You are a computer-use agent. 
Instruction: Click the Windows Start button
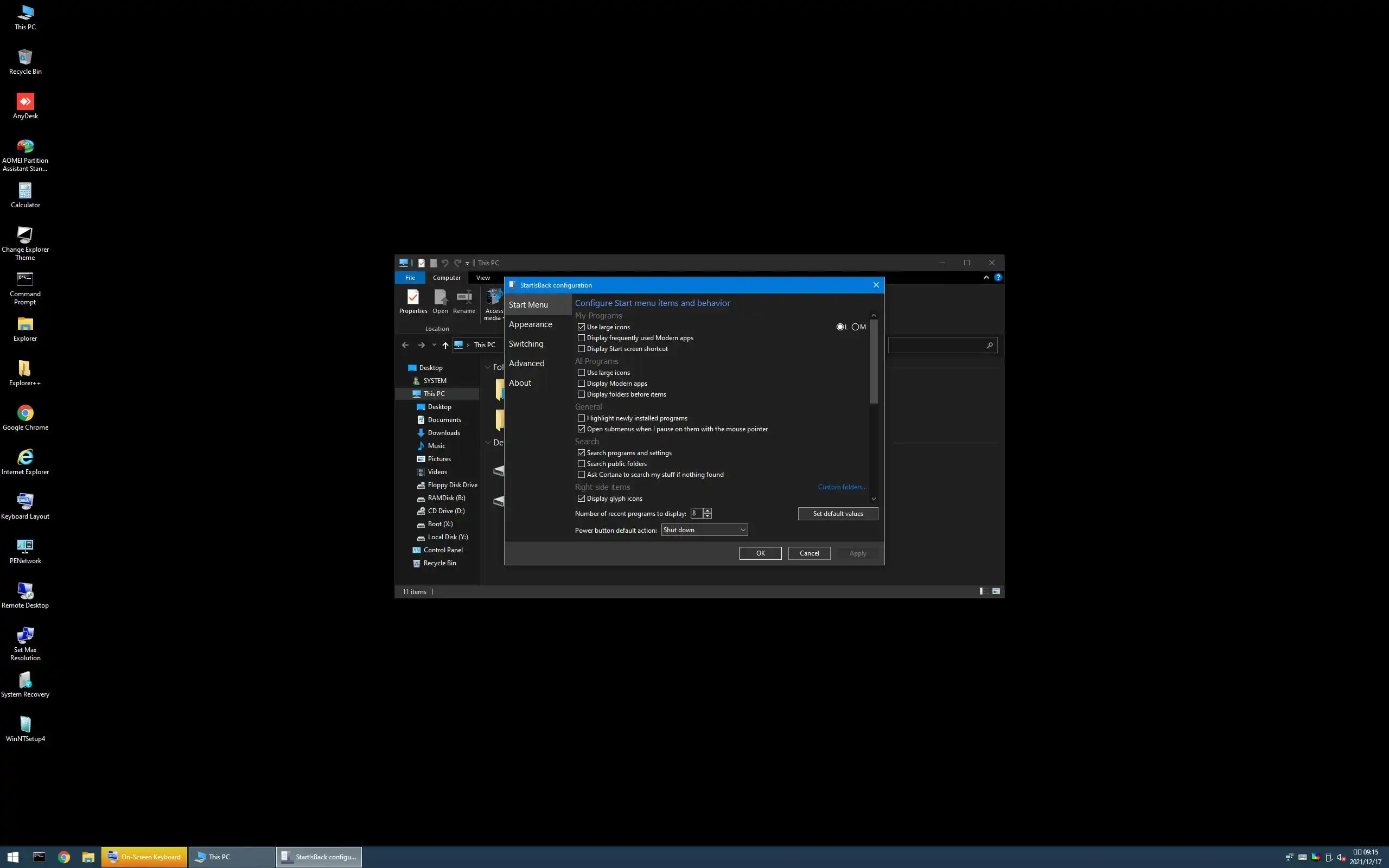coord(12,857)
